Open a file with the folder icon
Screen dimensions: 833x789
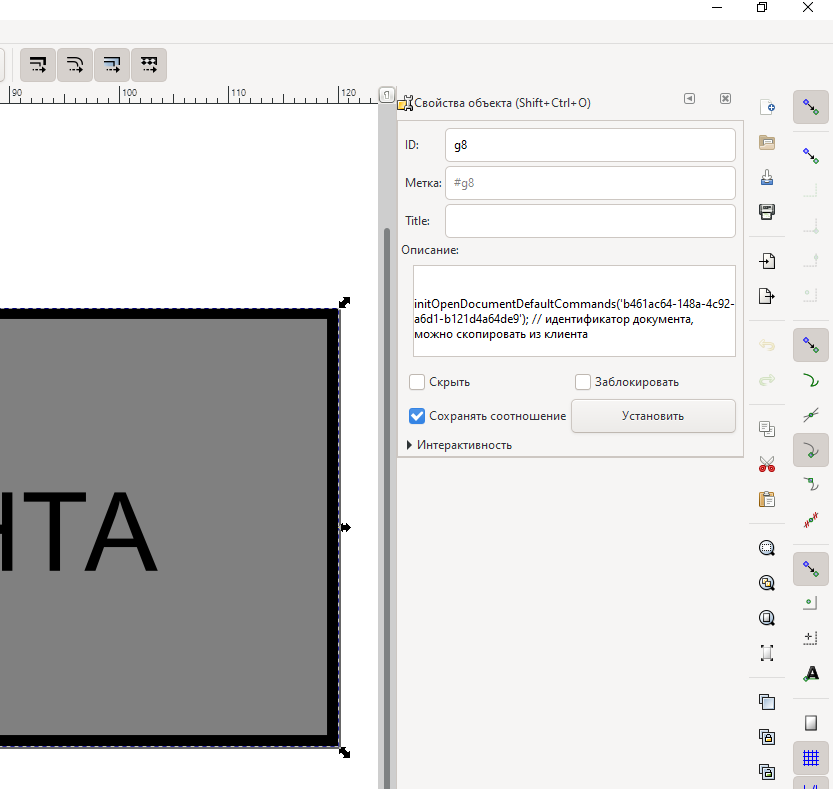tap(767, 142)
